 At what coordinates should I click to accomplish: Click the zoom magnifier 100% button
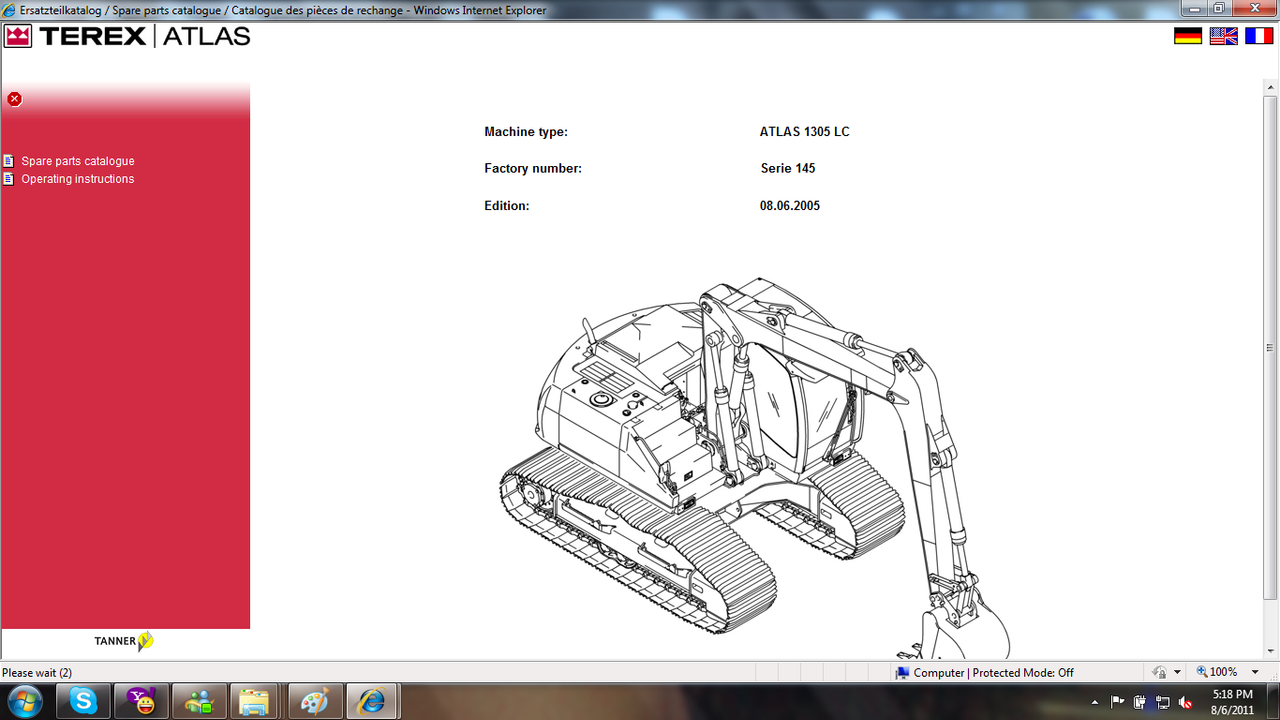point(1217,673)
